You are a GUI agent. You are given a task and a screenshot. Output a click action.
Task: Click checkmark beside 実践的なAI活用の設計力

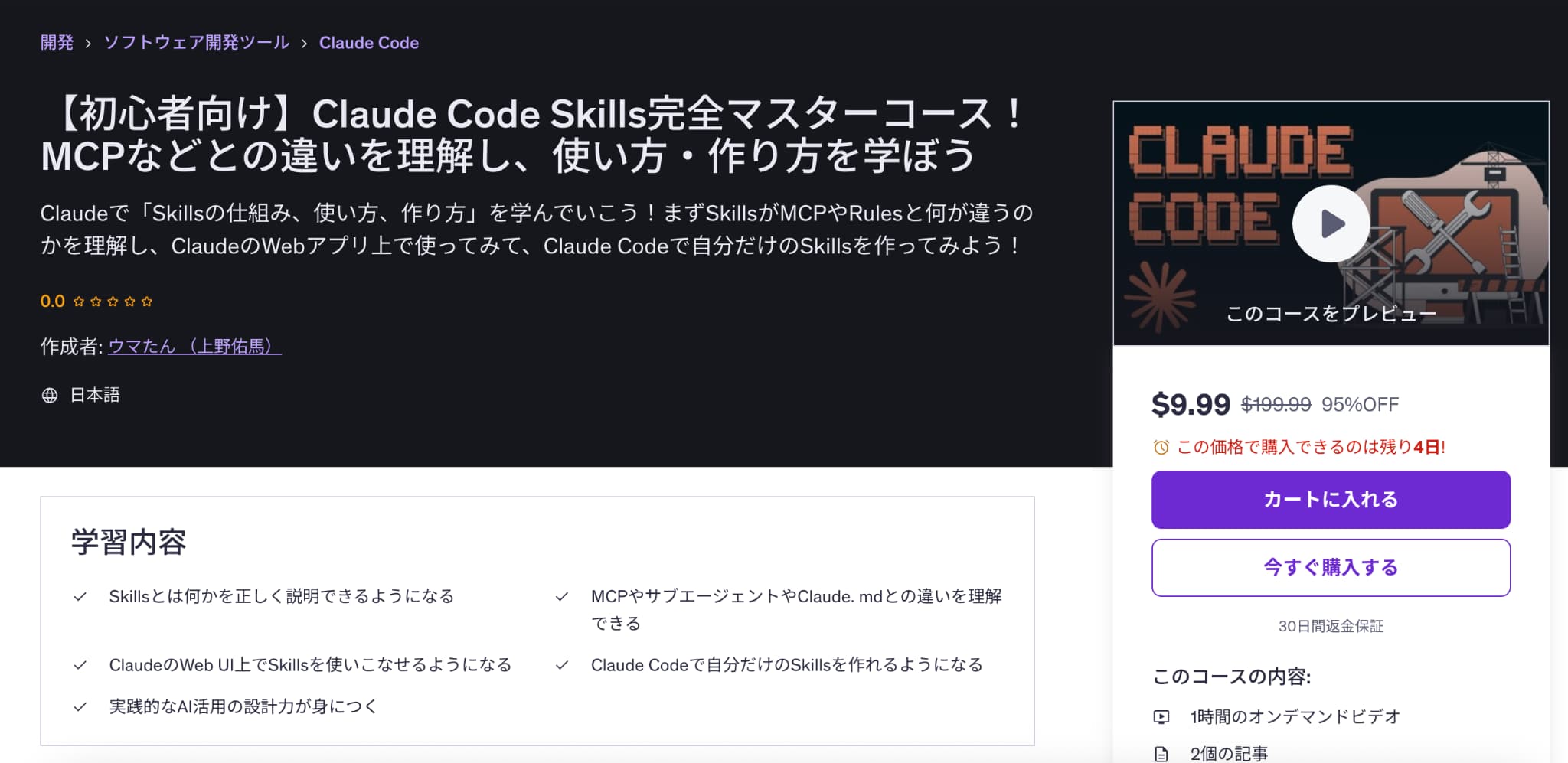coord(80,706)
